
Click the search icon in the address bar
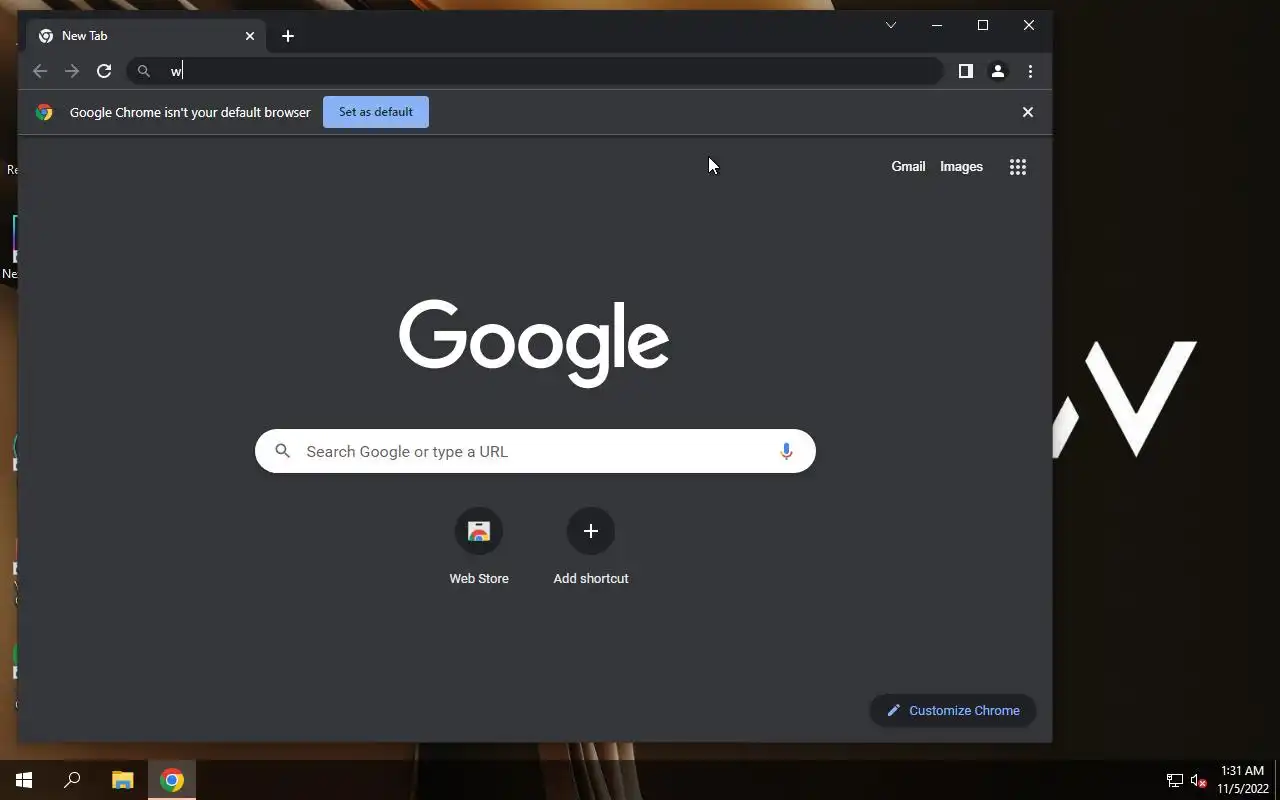click(x=144, y=71)
